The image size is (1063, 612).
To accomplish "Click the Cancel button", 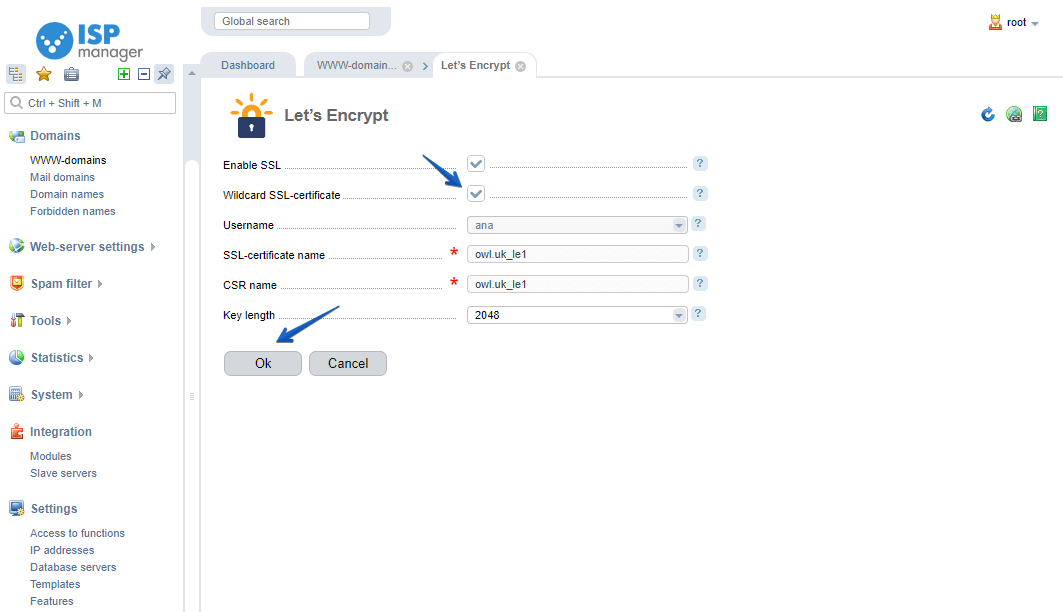I will (x=348, y=363).
